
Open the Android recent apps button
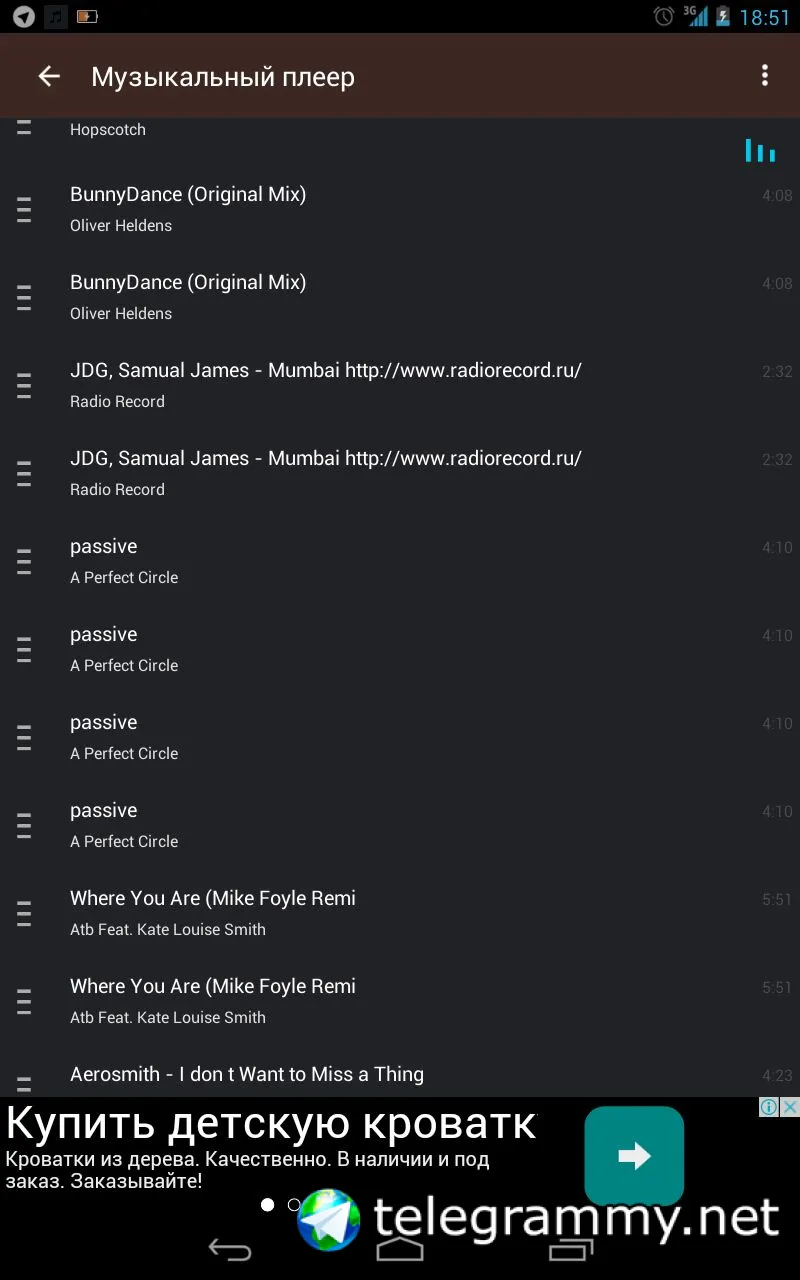click(571, 1249)
